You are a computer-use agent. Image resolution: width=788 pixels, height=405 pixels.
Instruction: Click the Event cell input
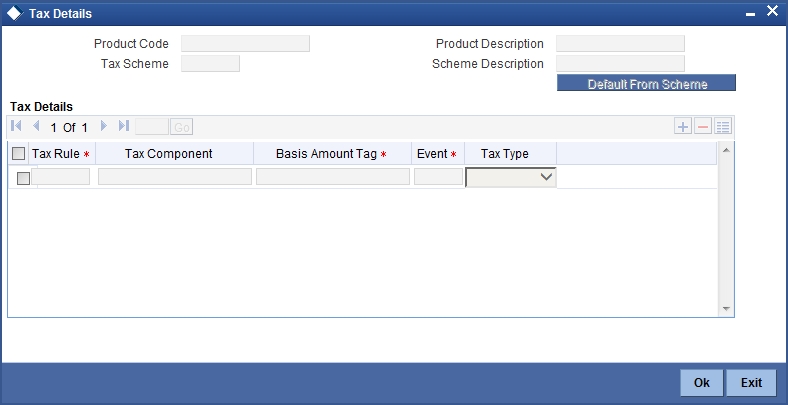coord(438,177)
